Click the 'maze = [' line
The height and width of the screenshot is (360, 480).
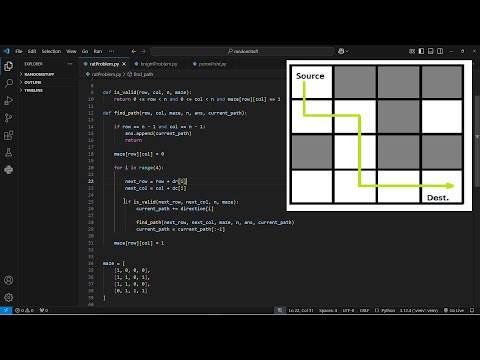coord(114,263)
